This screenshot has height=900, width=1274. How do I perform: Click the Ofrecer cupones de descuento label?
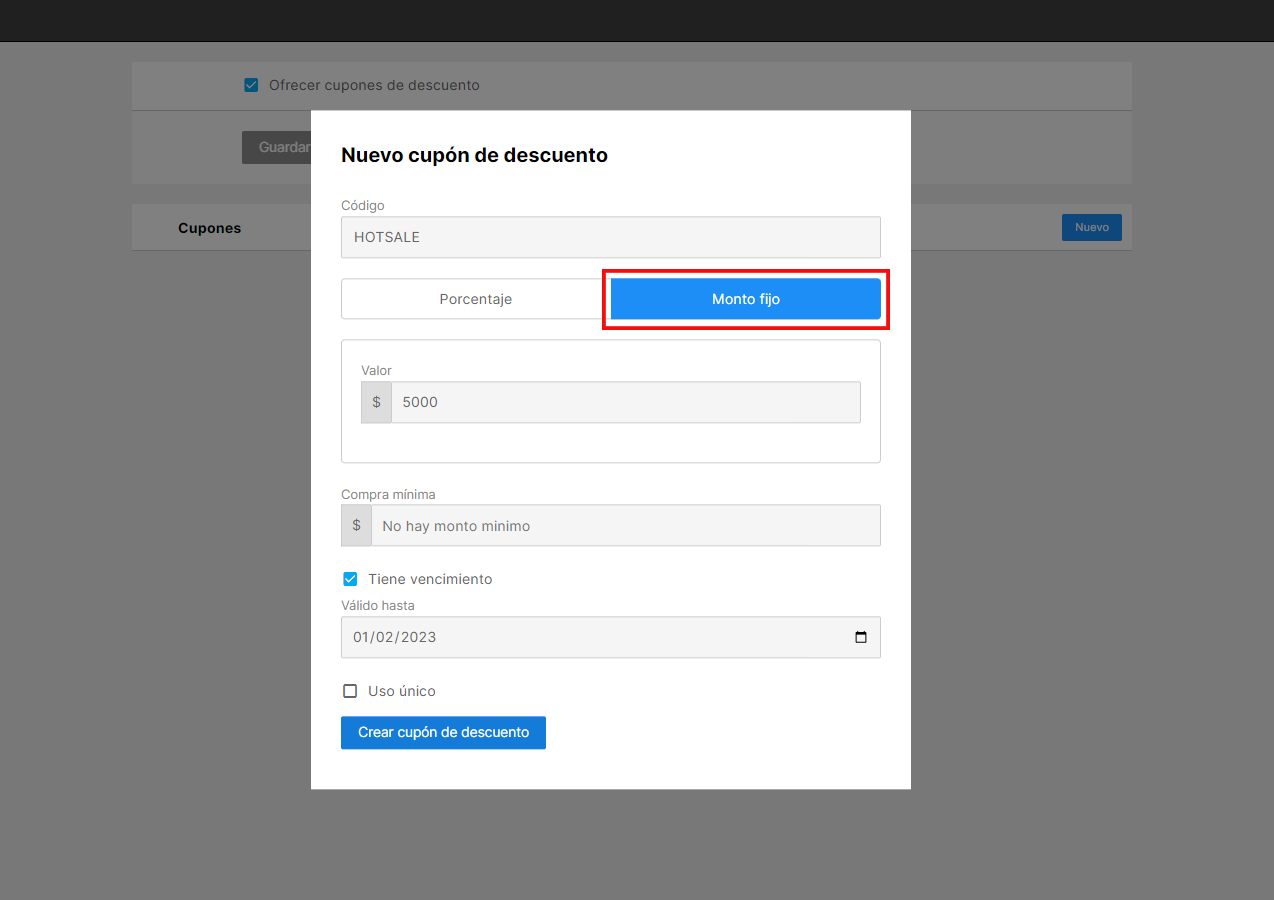374,85
